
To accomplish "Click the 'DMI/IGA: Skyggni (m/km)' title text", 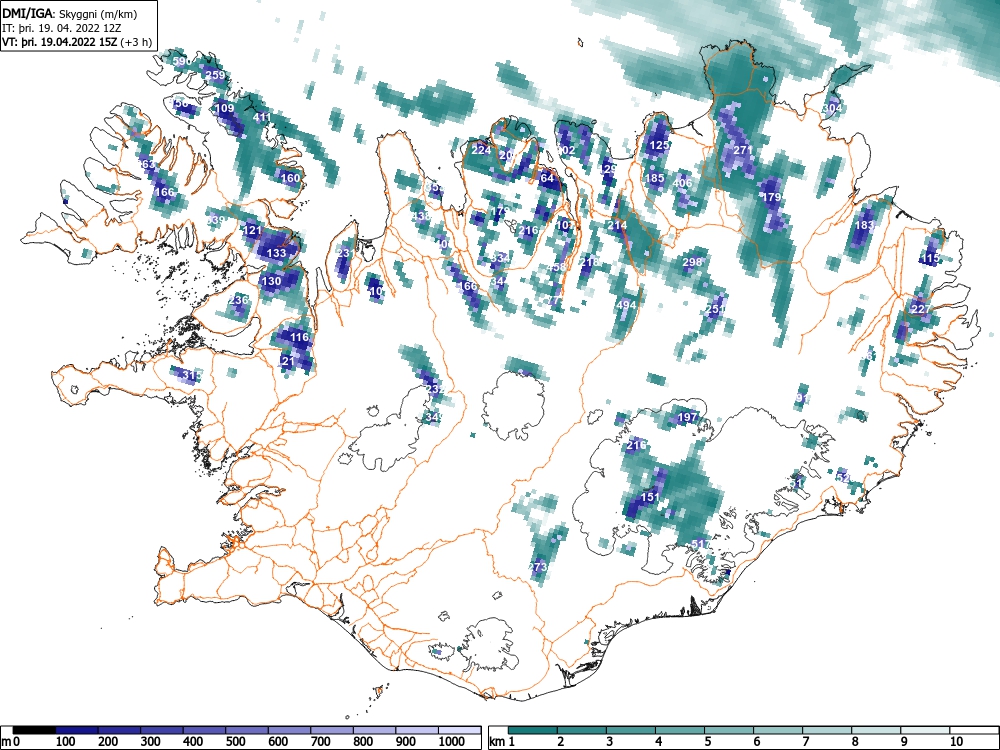I will (x=70, y=14).
